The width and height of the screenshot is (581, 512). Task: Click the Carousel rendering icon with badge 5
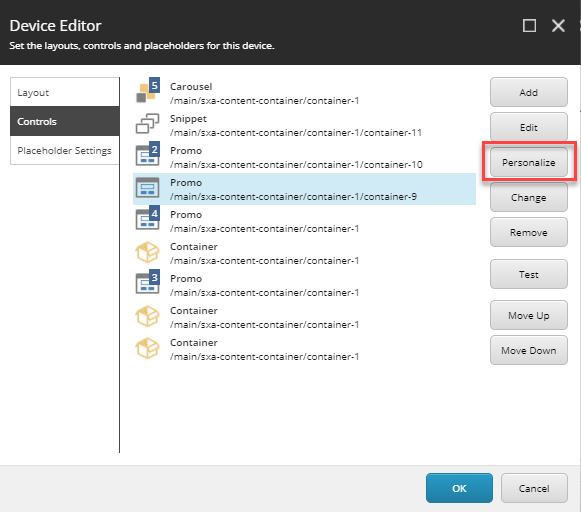tap(148, 91)
